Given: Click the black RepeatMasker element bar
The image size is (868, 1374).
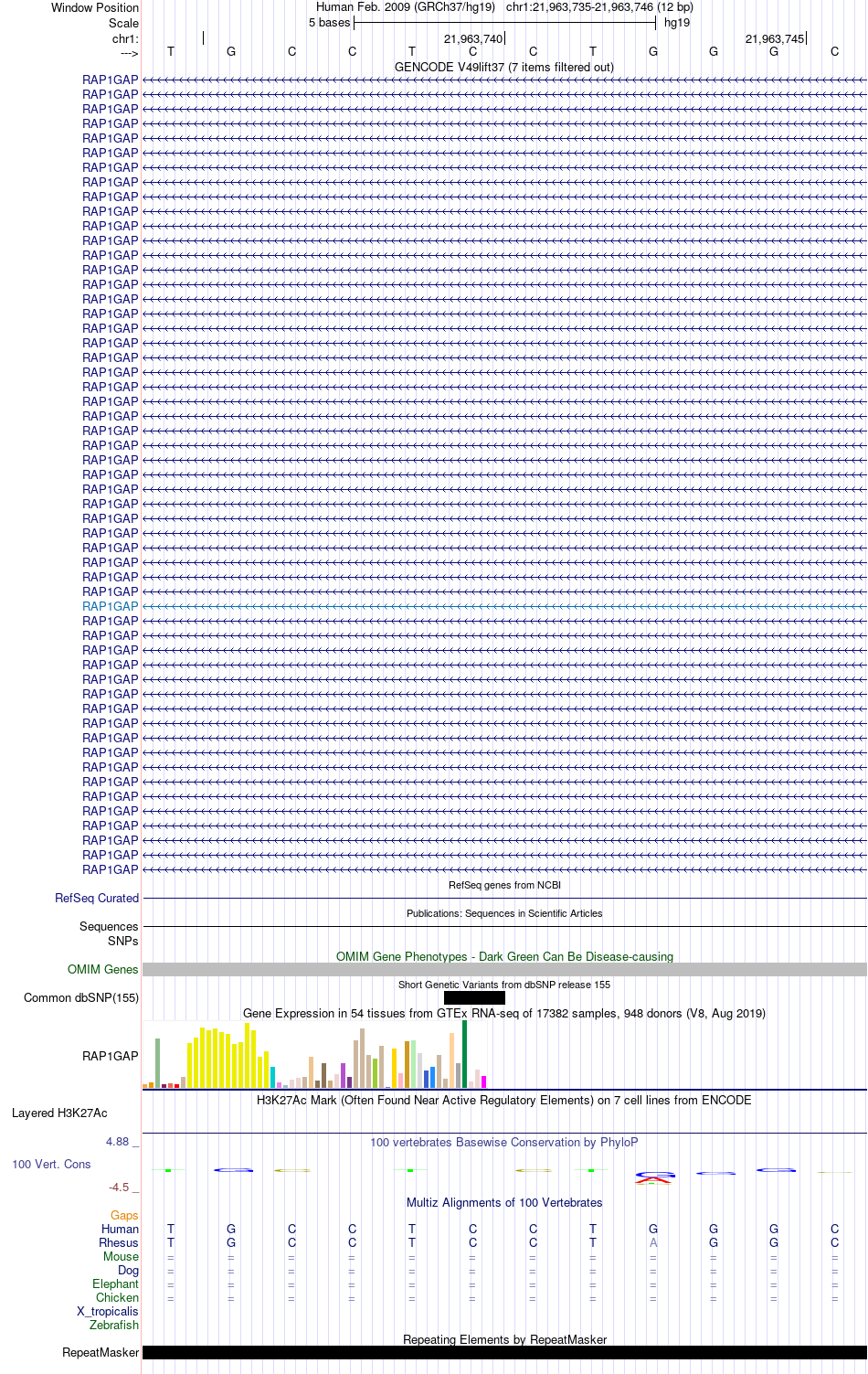Looking at the screenshot, I should click(504, 1352).
